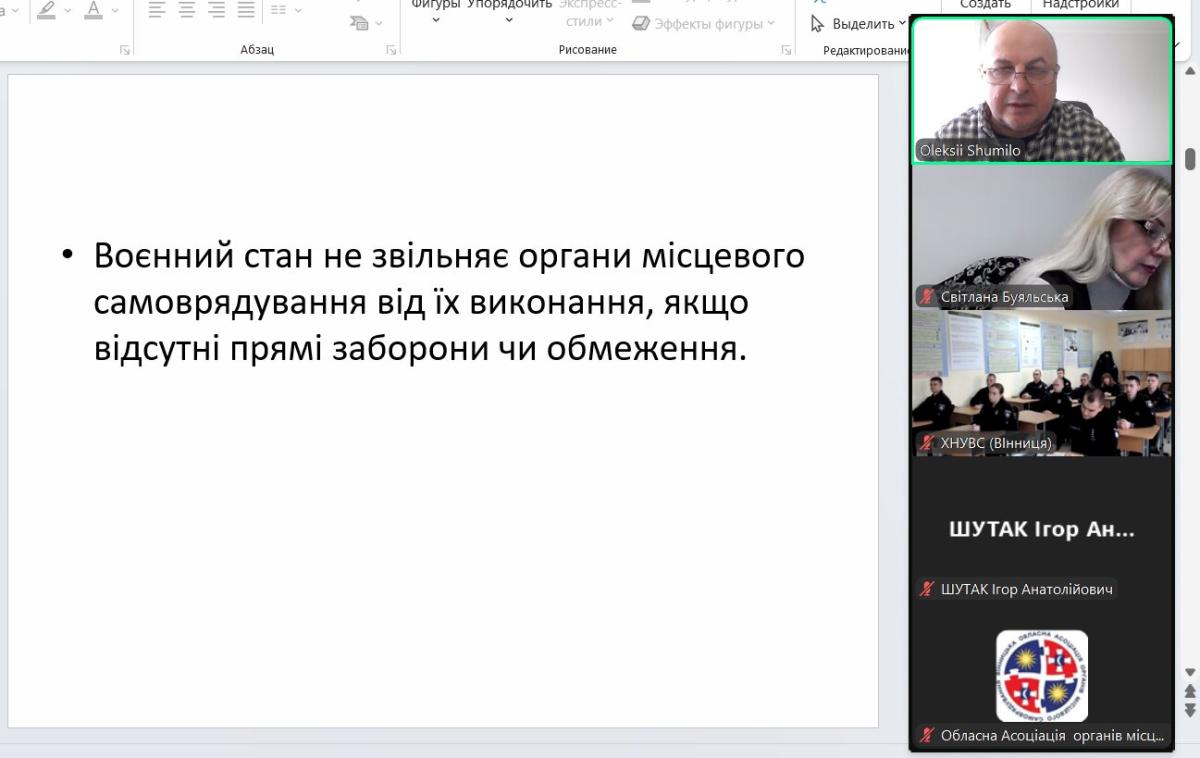
Task: Click the text highlight color pen icon
Action: [47, 10]
